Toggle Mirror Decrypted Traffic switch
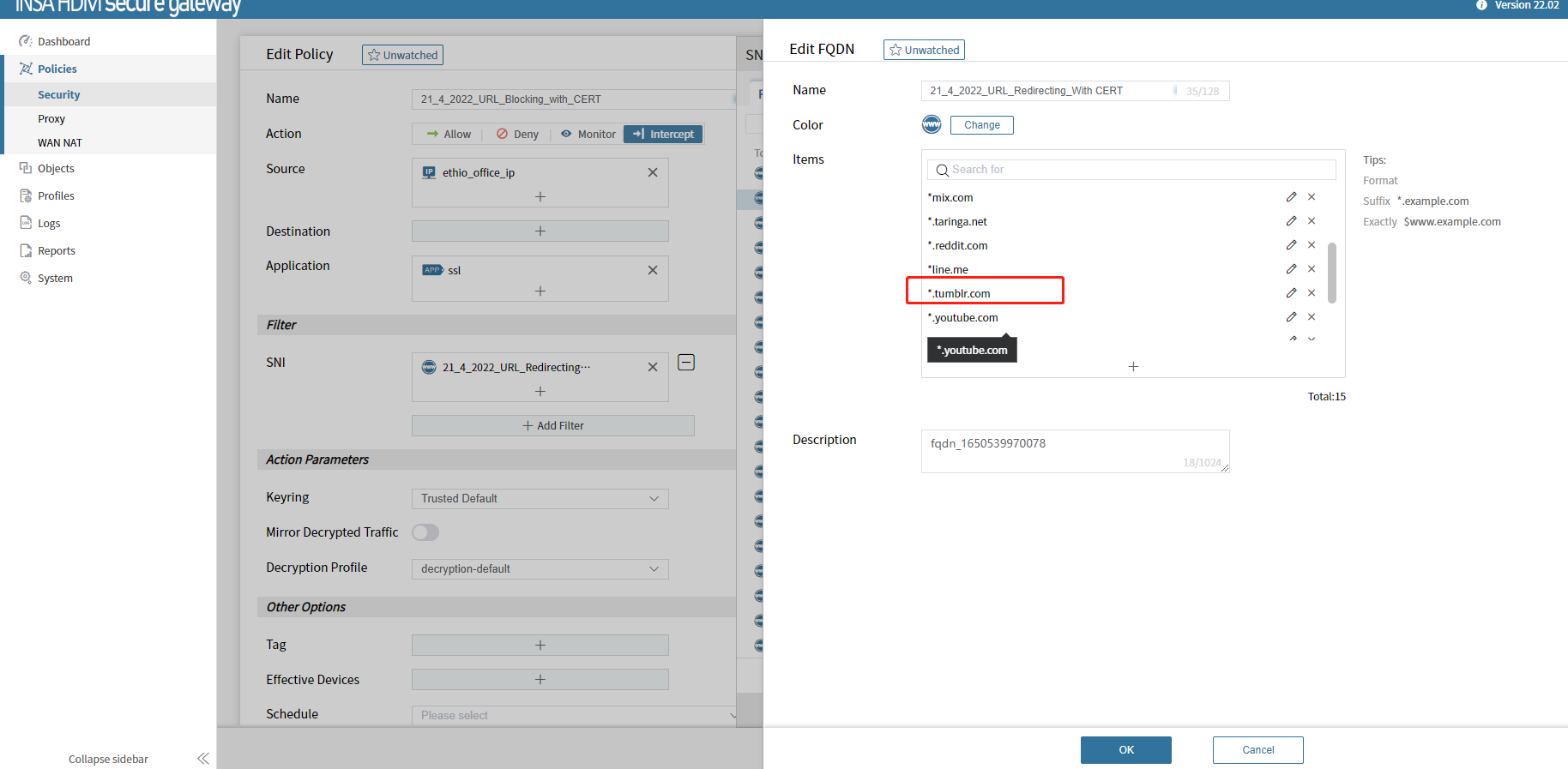Viewport: 1568px width, 769px height. [x=425, y=532]
